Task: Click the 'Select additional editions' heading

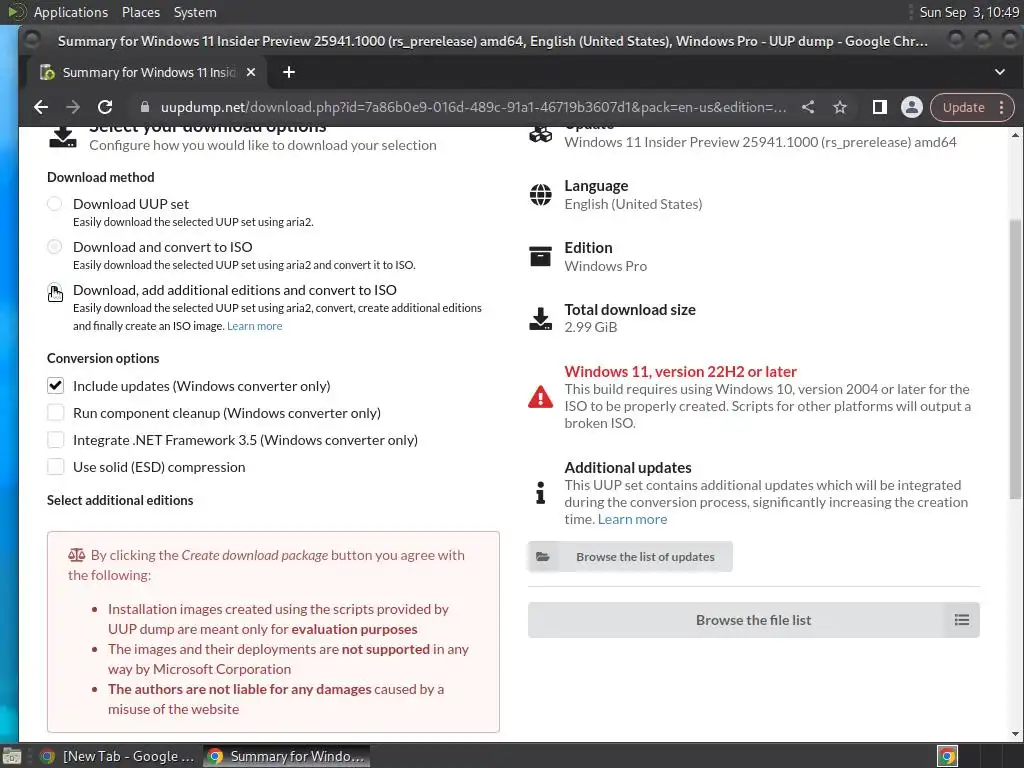Action: point(120,500)
